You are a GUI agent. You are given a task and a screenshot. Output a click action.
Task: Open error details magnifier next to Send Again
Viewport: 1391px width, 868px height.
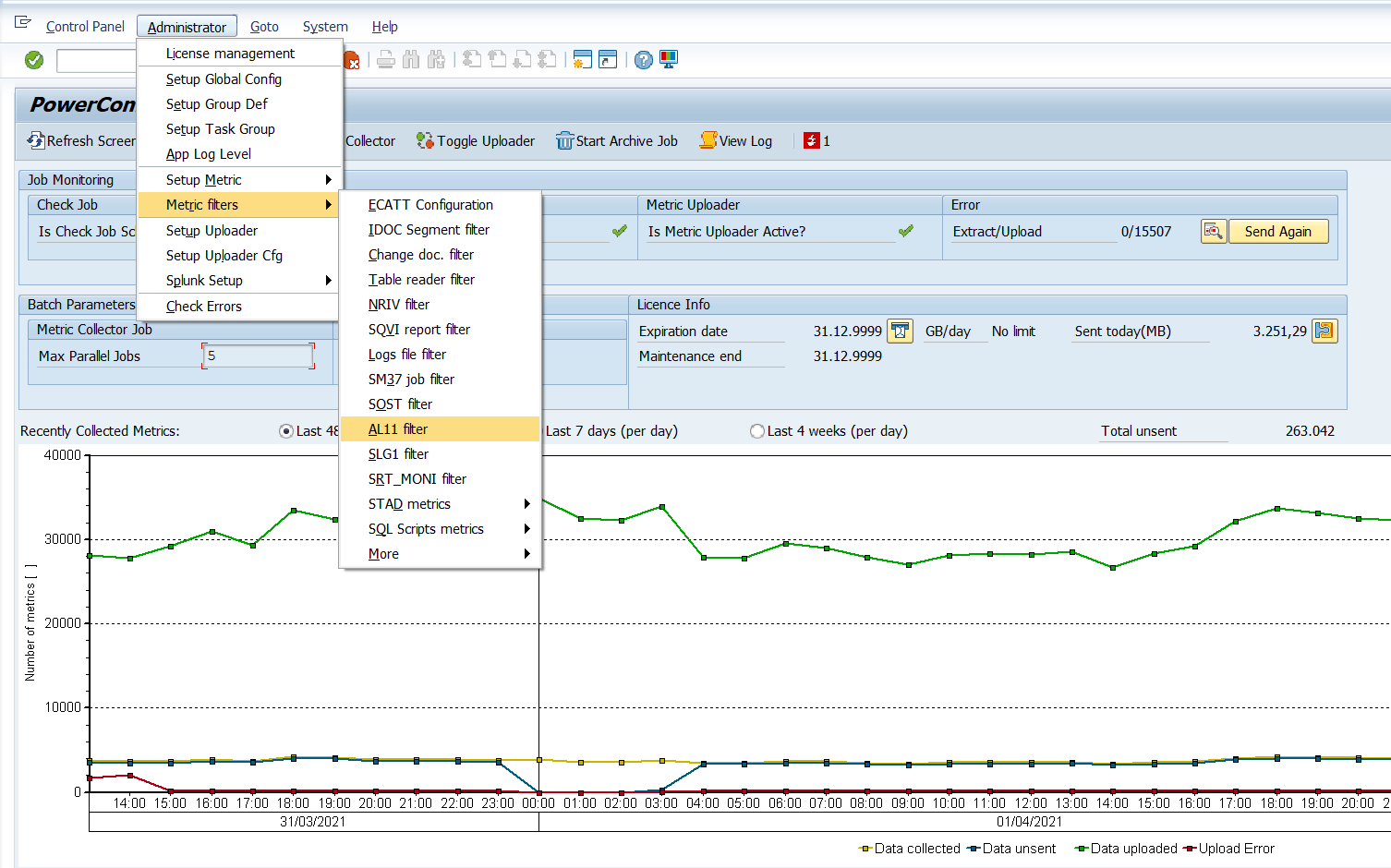coord(1213,231)
